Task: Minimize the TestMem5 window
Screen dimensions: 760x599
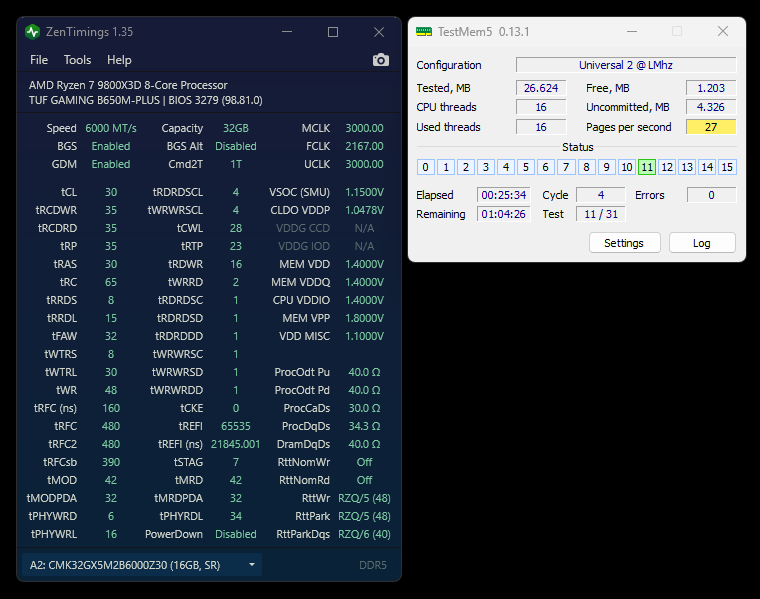Action: pyautogui.click(x=632, y=32)
